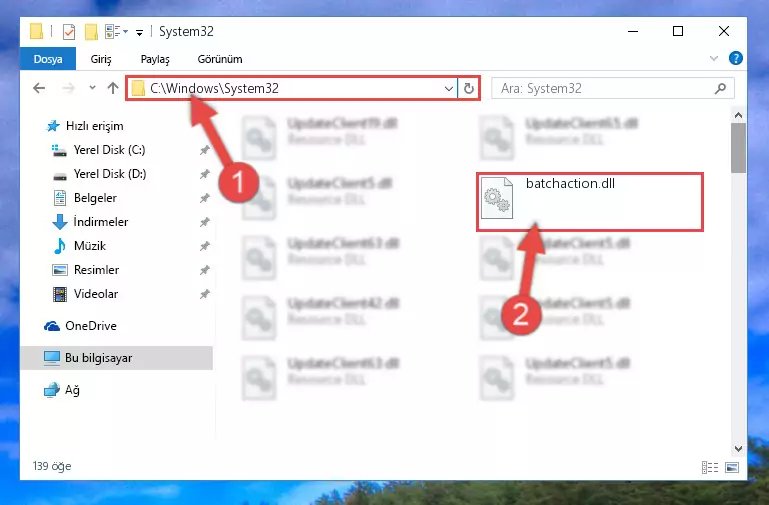Click the Properties checkmark icon in title bar
Viewport: 769px width, 505px height.
(69, 32)
